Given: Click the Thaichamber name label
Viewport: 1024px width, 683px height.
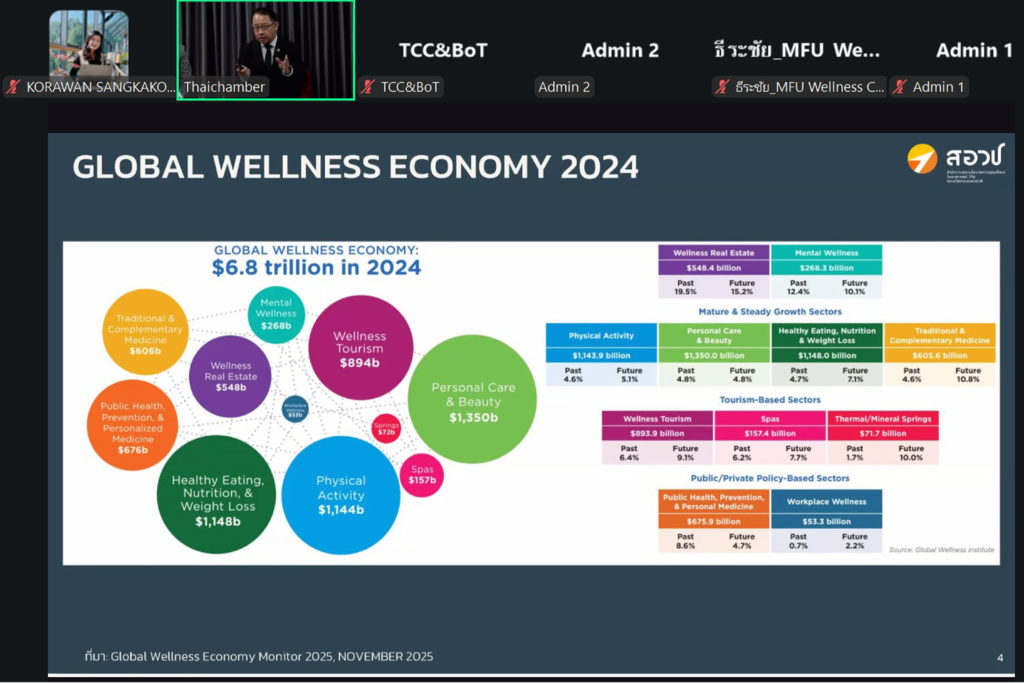Looking at the screenshot, I should (x=224, y=87).
